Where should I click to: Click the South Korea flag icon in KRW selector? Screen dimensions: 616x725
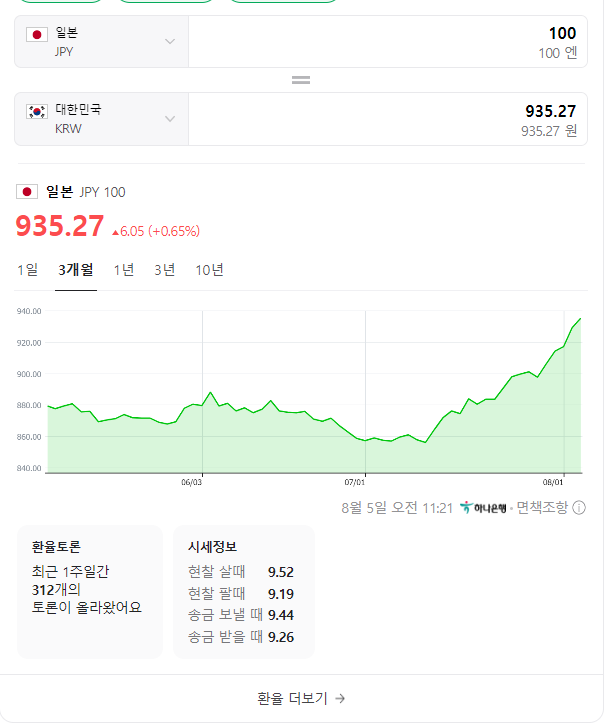(x=38, y=111)
